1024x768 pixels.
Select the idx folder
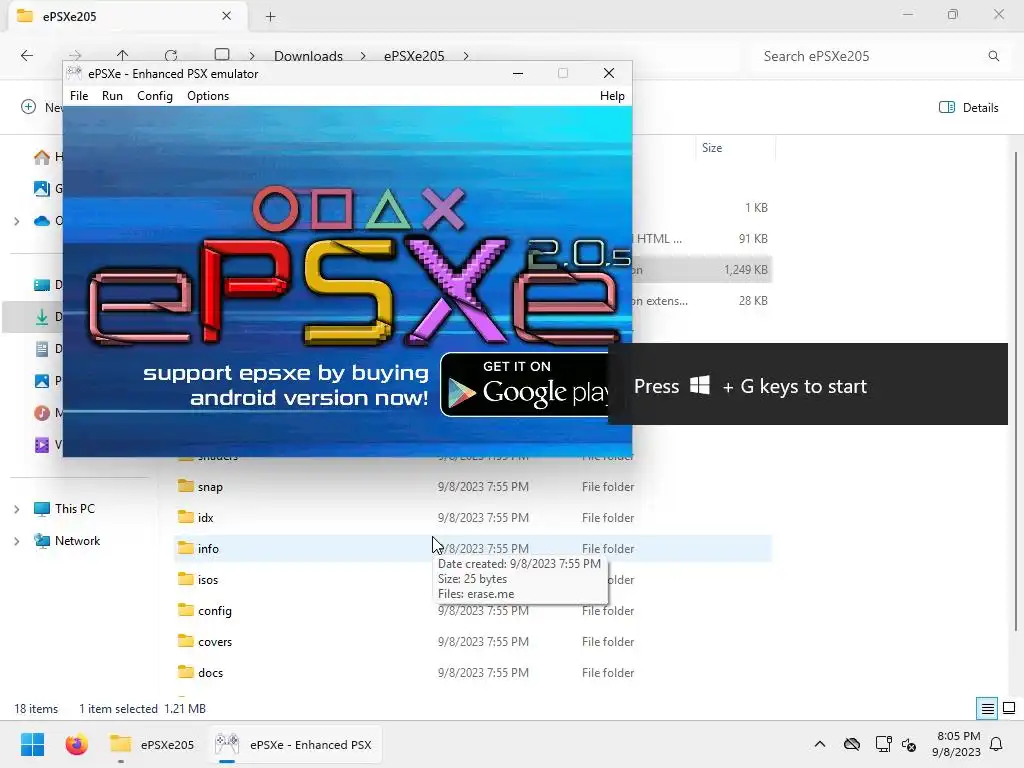coord(473,517)
